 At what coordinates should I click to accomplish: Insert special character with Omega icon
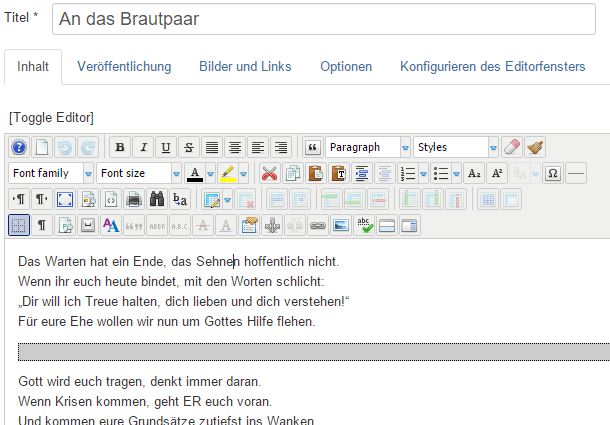click(x=553, y=173)
